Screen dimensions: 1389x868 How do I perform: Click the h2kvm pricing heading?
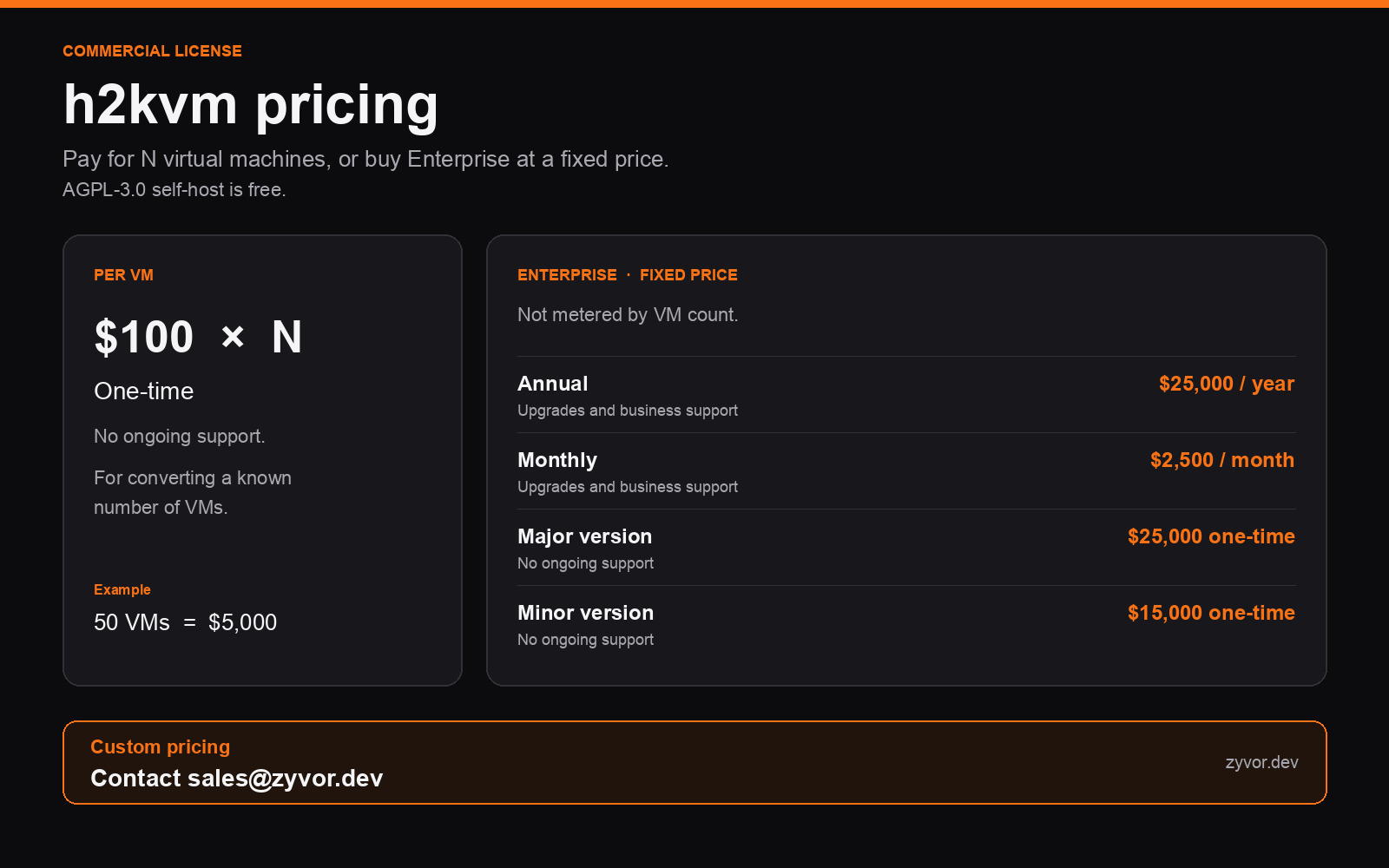(251, 105)
